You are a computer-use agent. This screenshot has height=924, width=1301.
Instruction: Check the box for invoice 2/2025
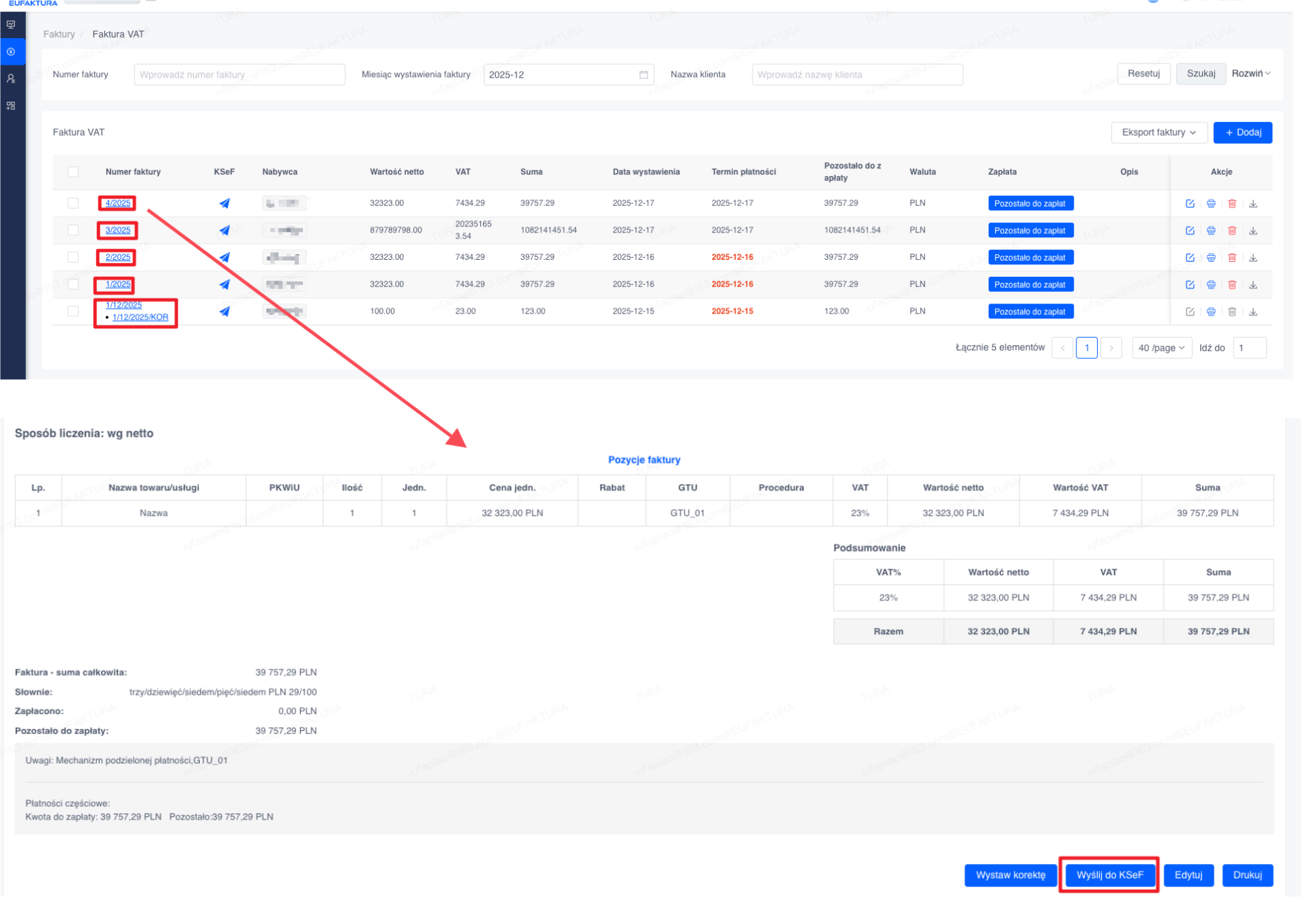click(x=73, y=257)
